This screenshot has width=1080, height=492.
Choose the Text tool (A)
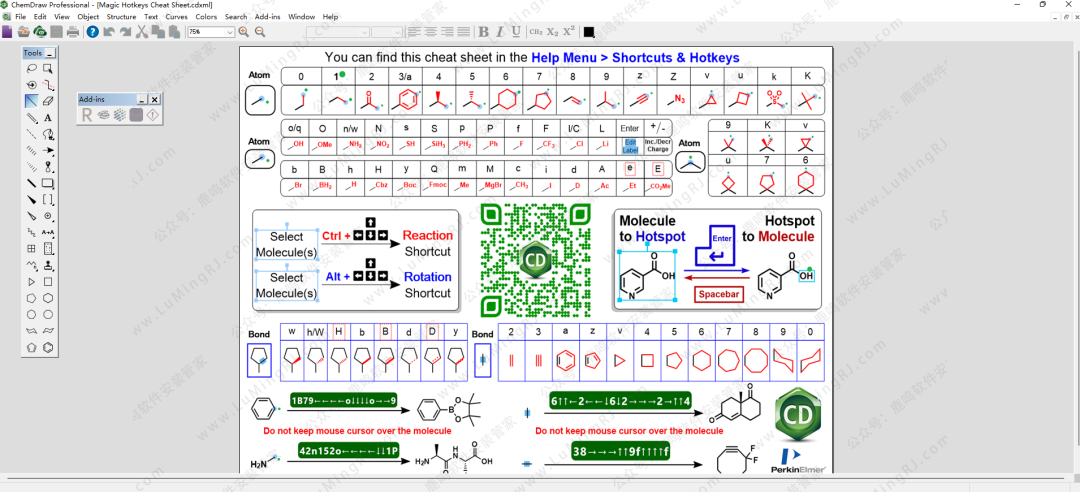coord(48,118)
